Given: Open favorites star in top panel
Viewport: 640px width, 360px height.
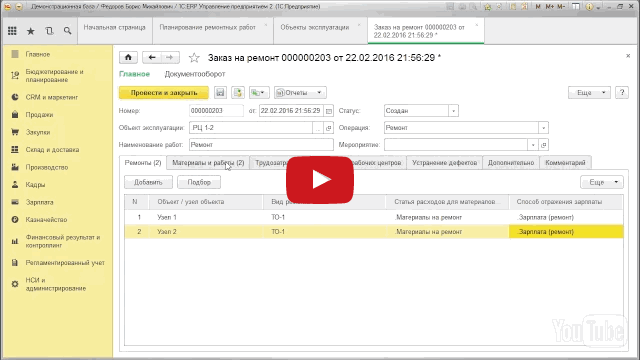Looking at the screenshot, I should tap(31, 31).
